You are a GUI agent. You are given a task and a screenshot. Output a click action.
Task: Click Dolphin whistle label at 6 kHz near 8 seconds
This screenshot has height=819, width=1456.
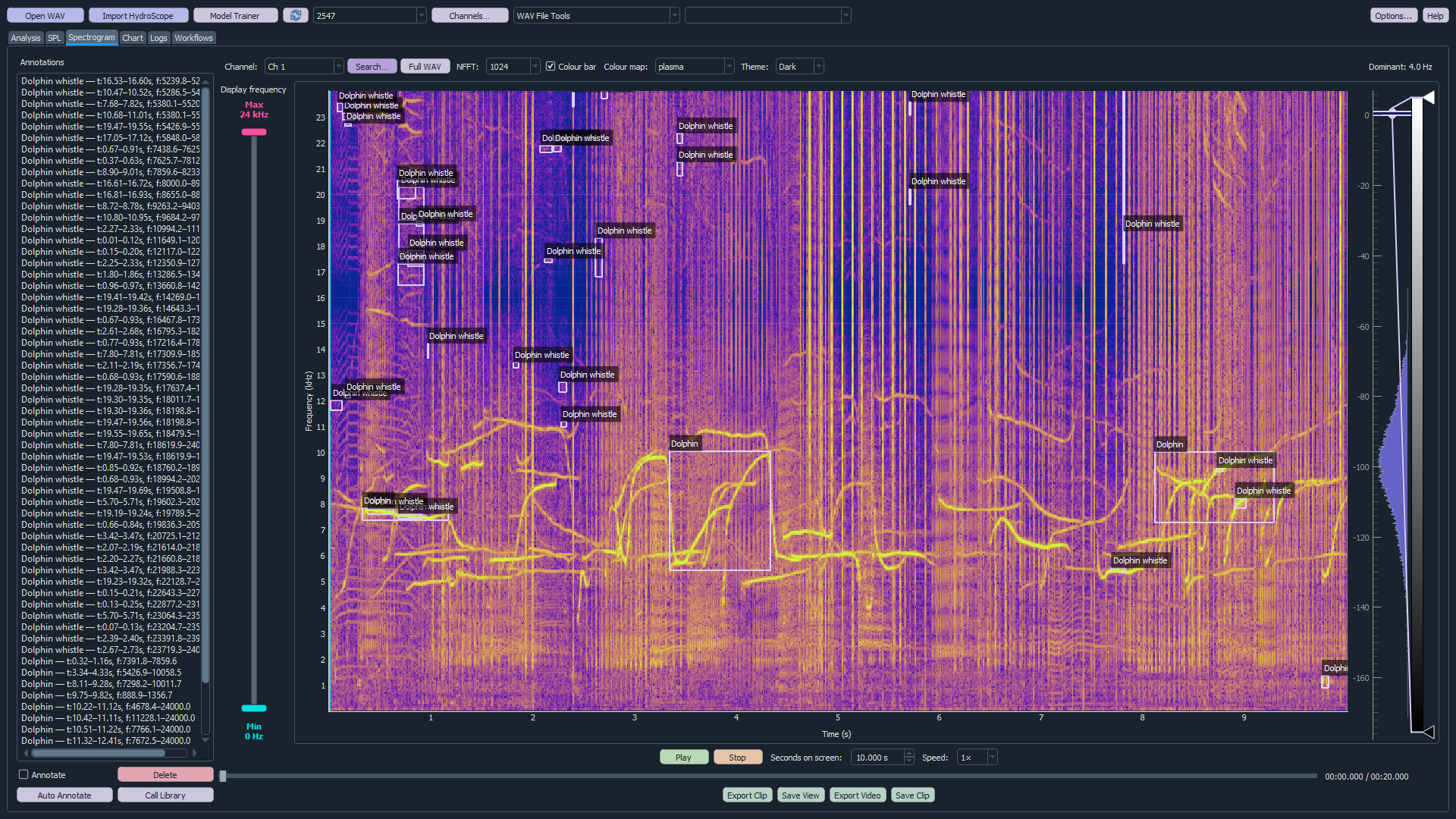pos(1140,560)
